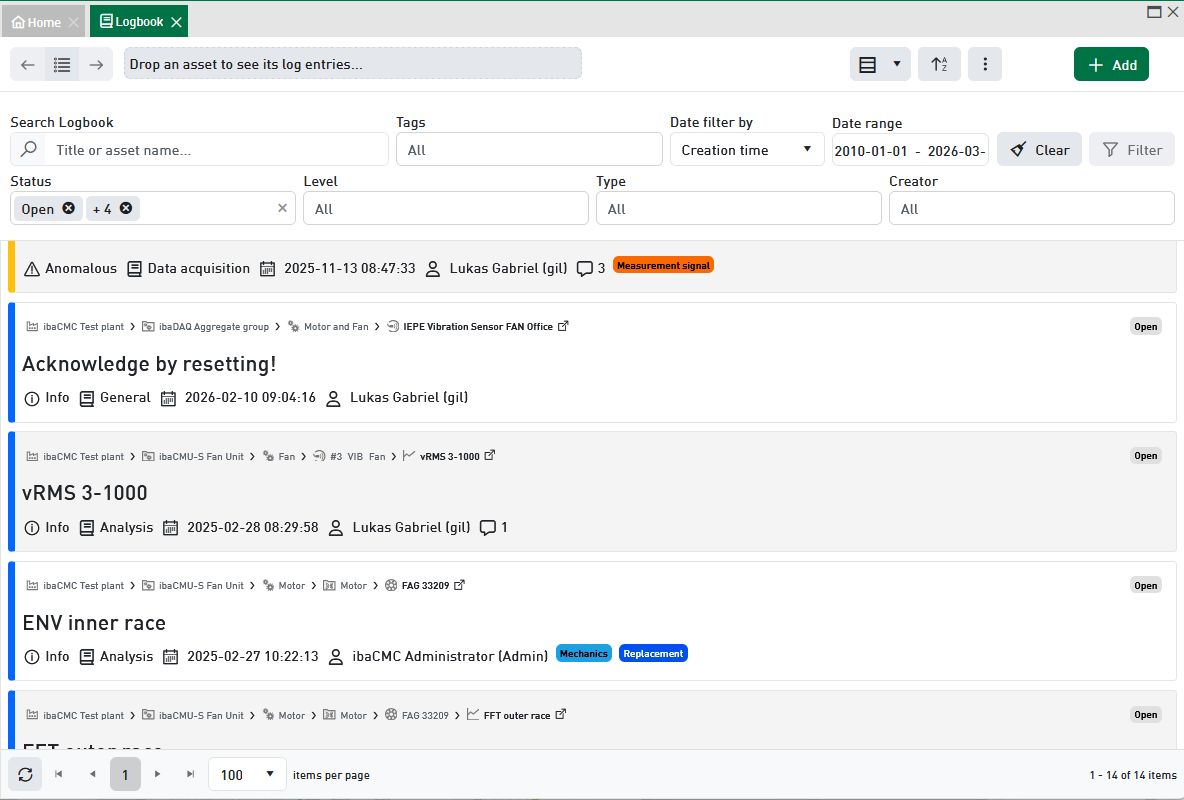The height and width of the screenshot is (800, 1184).
Task: Click the list view icon in navigation
Action: (62, 65)
